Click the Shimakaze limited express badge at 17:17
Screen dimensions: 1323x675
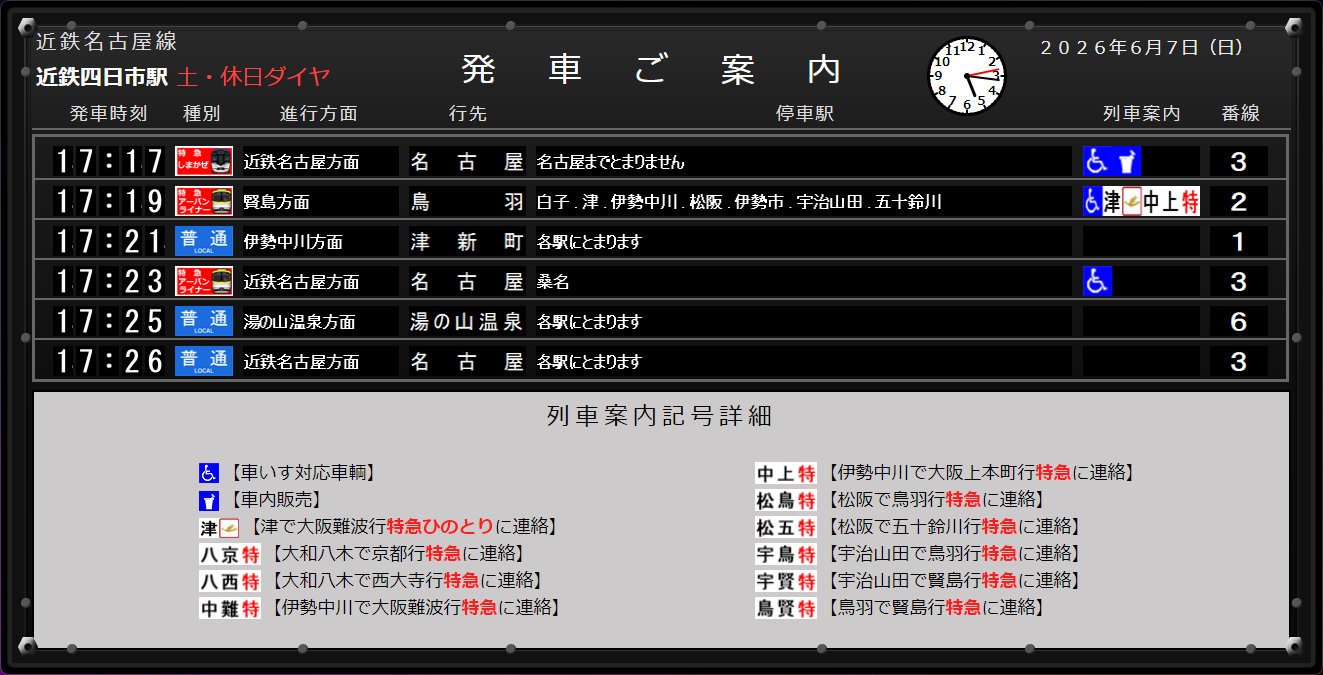tap(204, 161)
